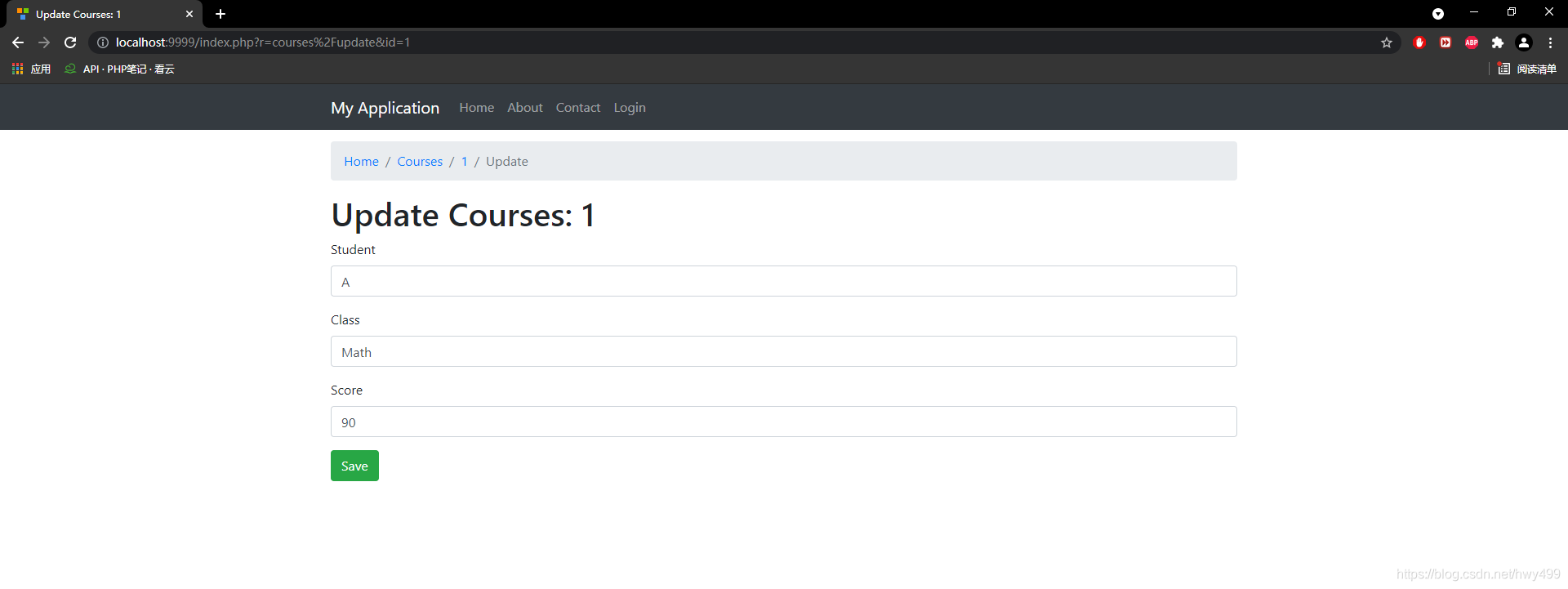The height and width of the screenshot is (589, 1568).
Task: Click the Score label
Action: coord(346,390)
